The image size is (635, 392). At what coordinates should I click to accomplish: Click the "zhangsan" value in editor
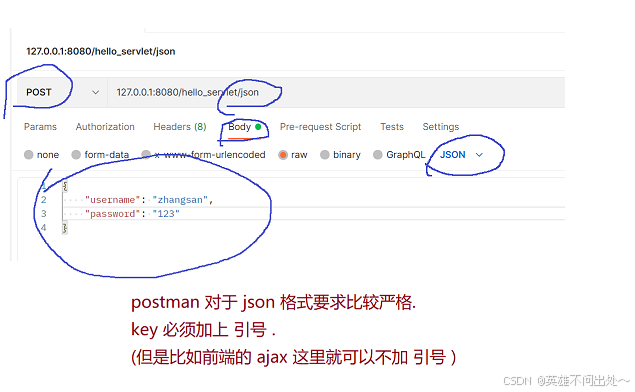pos(180,200)
